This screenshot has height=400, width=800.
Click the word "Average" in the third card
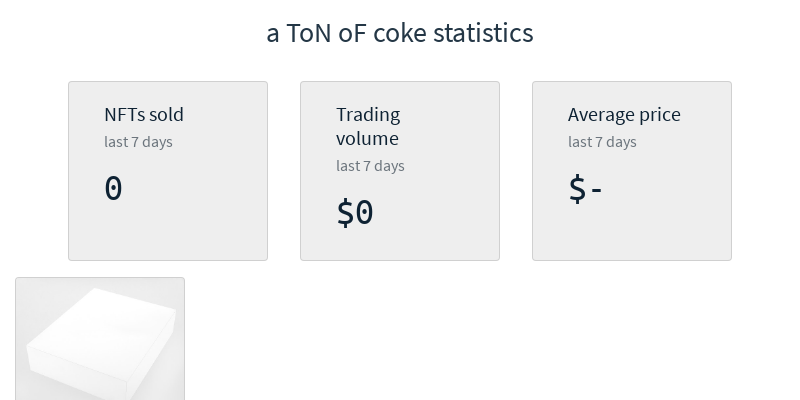point(601,115)
